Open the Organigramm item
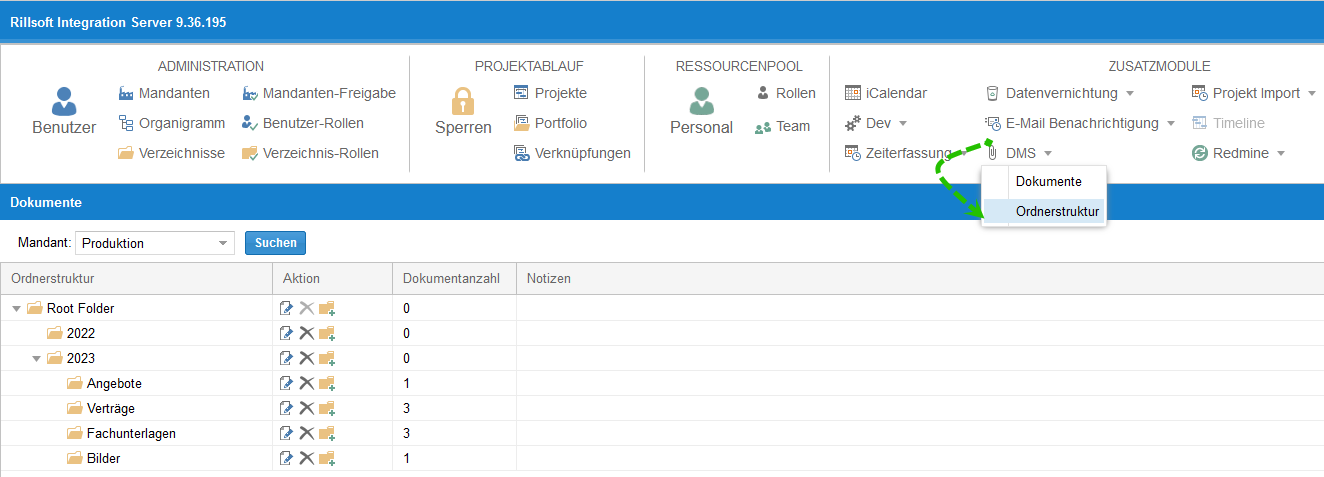Viewport: 1324px width, 477px height. click(x=171, y=123)
